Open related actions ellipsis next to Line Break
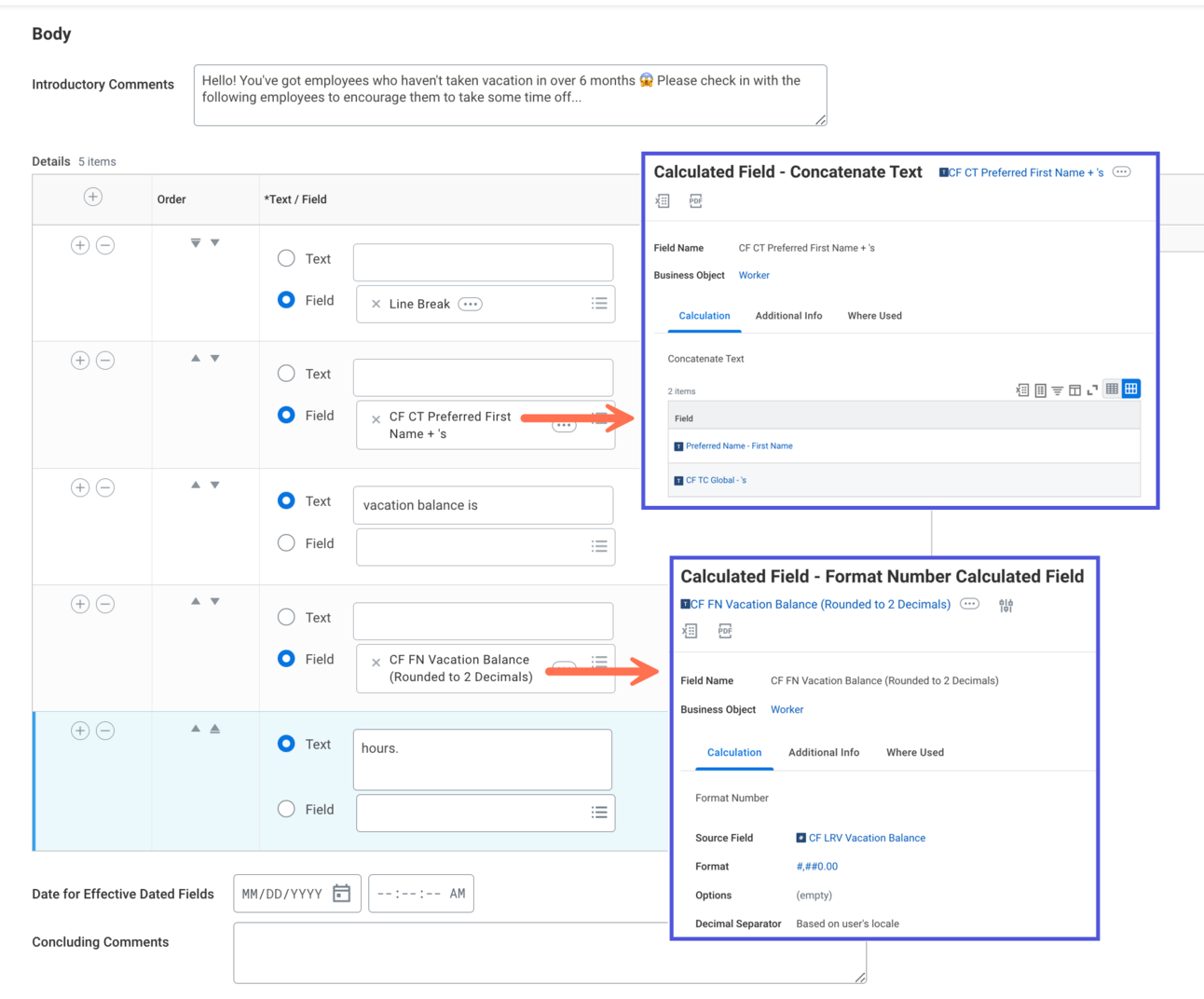Image resolution: width=1204 pixels, height=999 pixels. 471,304
